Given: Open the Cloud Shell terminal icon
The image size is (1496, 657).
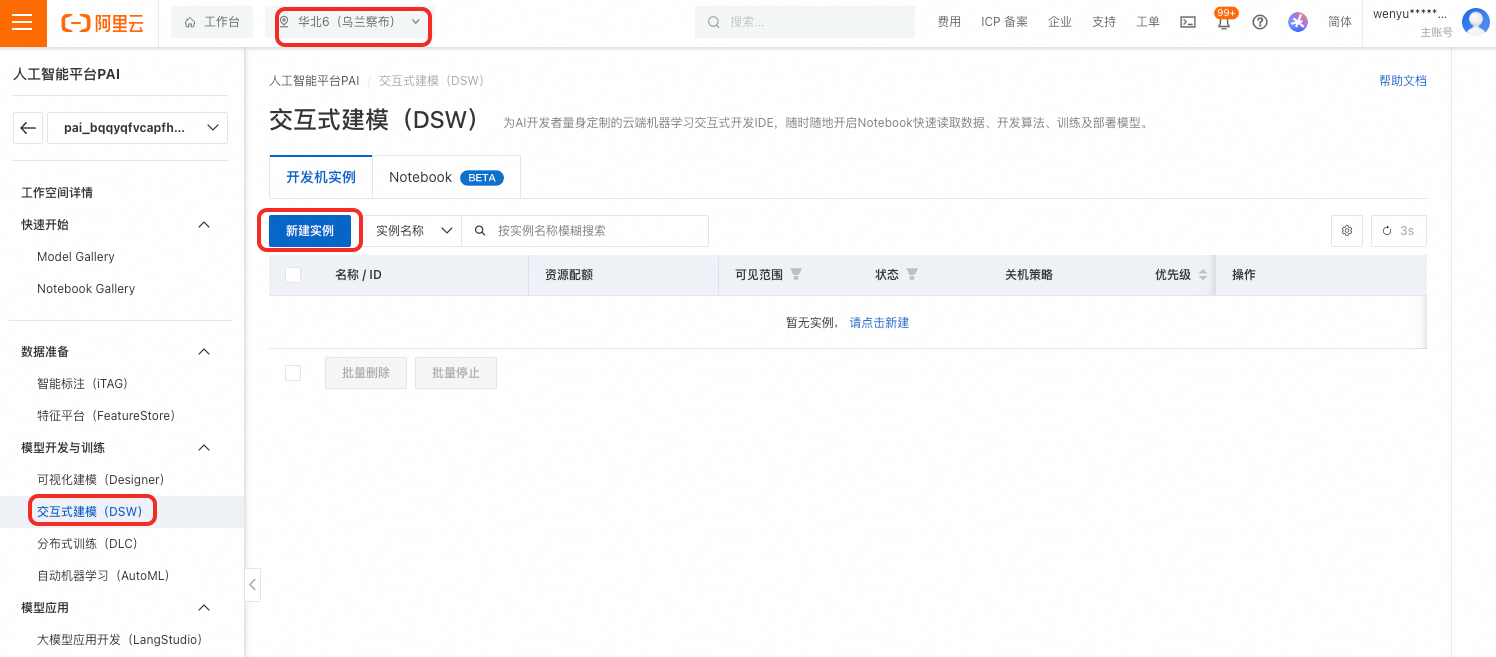Looking at the screenshot, I should point(1188,22).
